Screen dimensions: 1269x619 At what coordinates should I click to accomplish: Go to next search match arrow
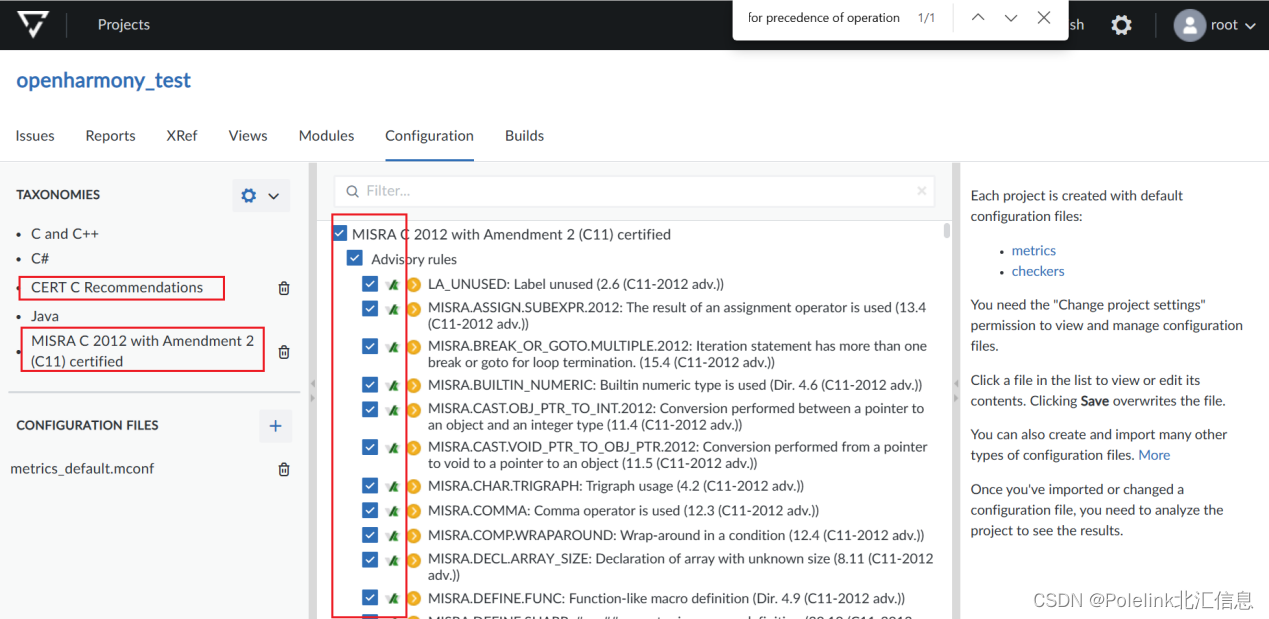tap(1011, 18)
